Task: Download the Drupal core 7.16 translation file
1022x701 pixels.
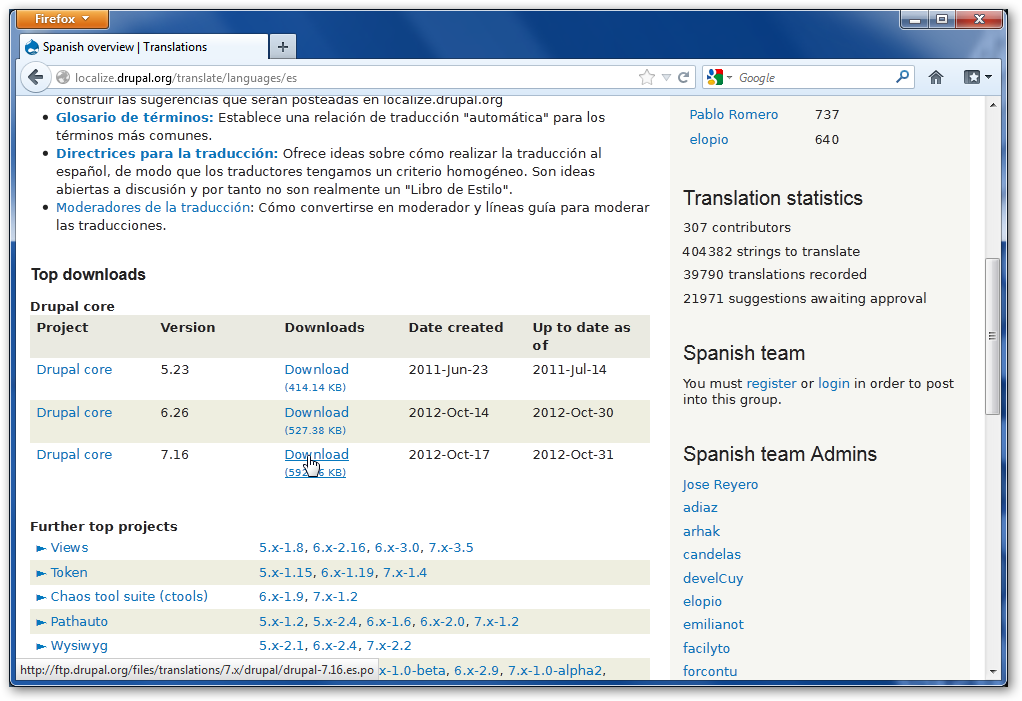Action: pos(316,454)
